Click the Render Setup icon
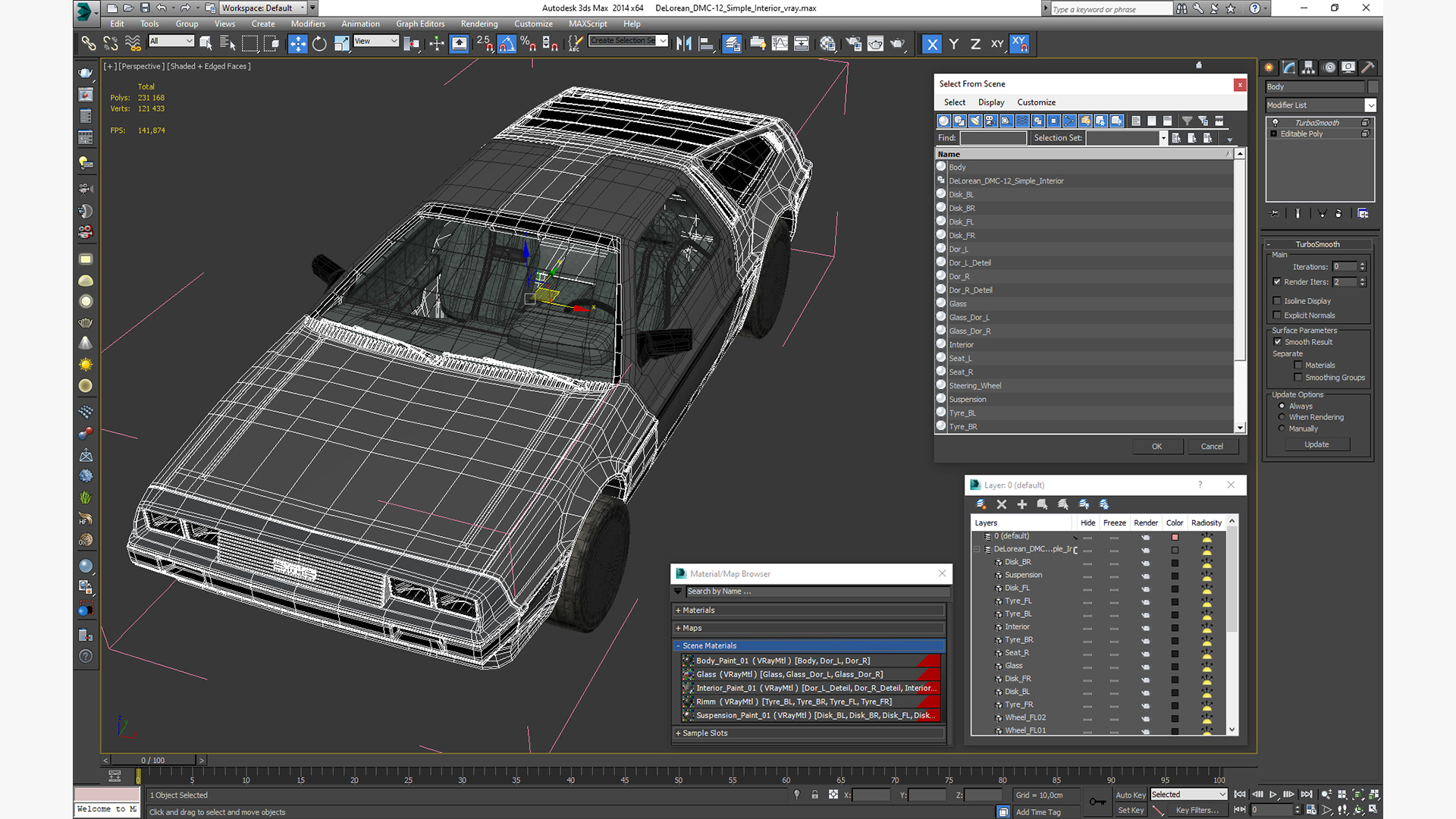 (854, 44)
